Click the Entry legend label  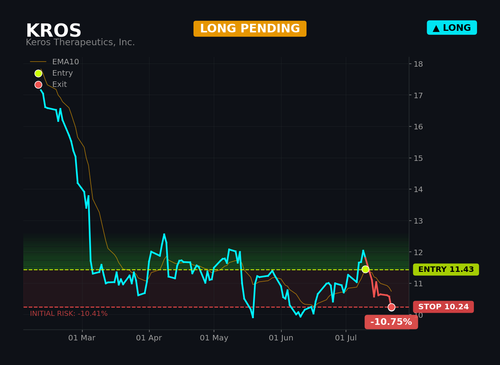coord(62,73)
